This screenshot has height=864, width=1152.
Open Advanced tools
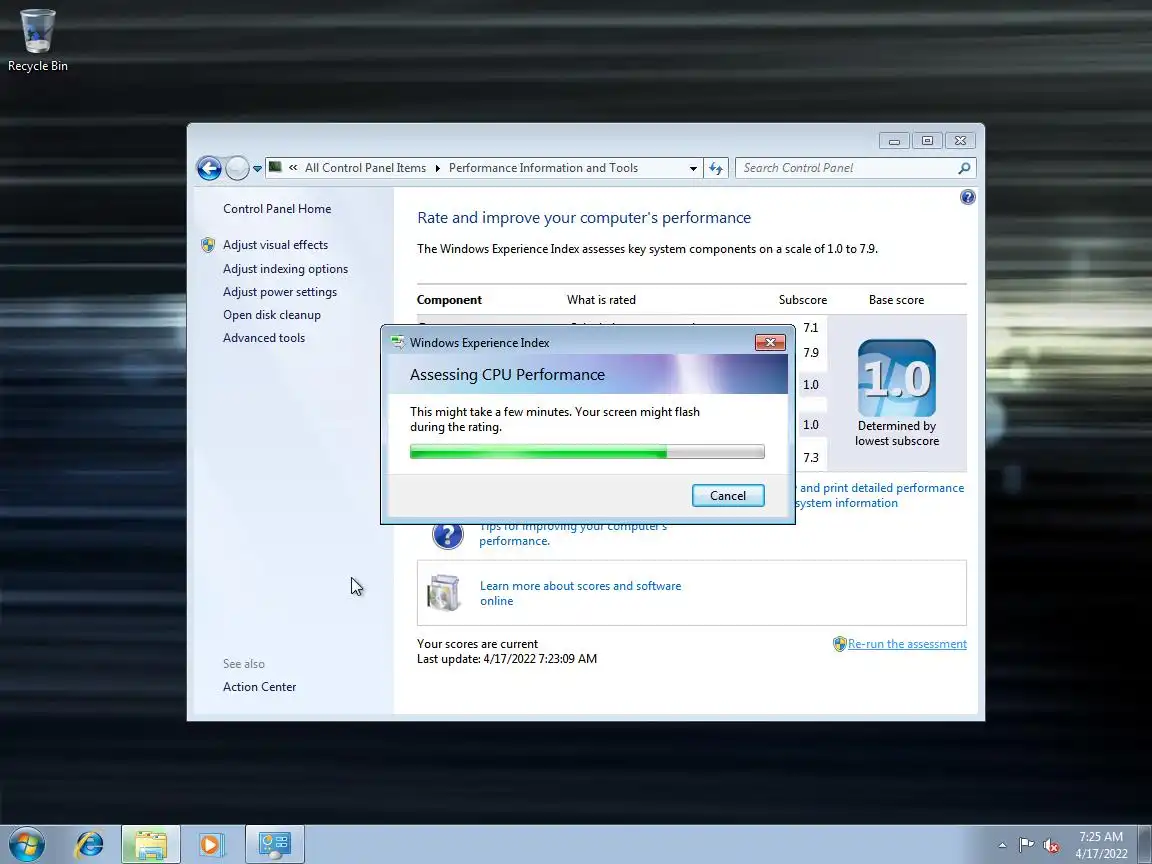[x=264, y=337]
